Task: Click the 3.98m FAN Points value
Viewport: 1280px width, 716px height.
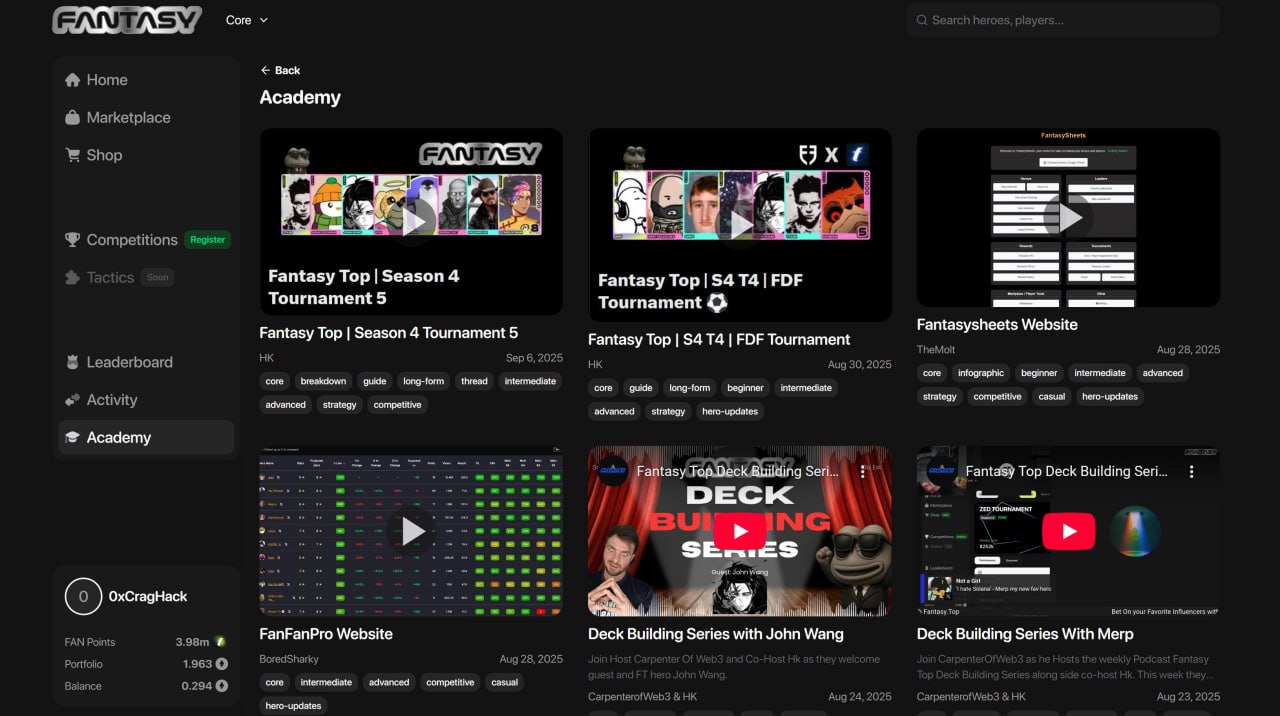Action: [192, 642]
